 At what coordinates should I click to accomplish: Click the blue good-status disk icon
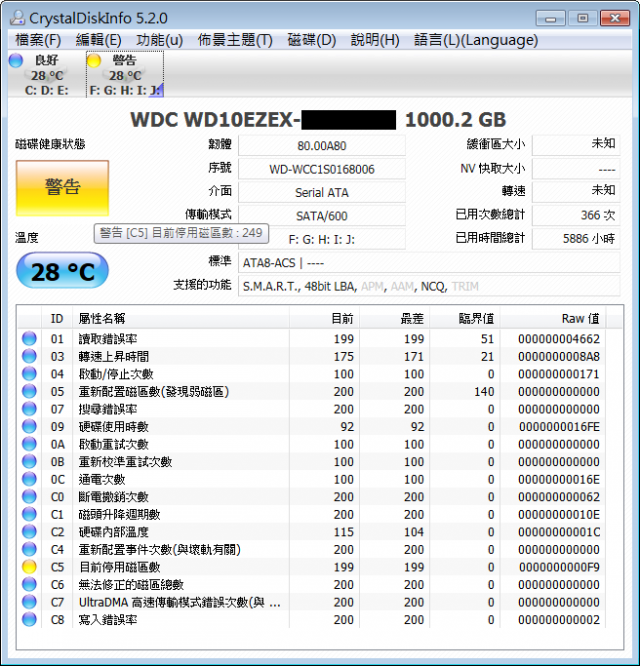16,60
